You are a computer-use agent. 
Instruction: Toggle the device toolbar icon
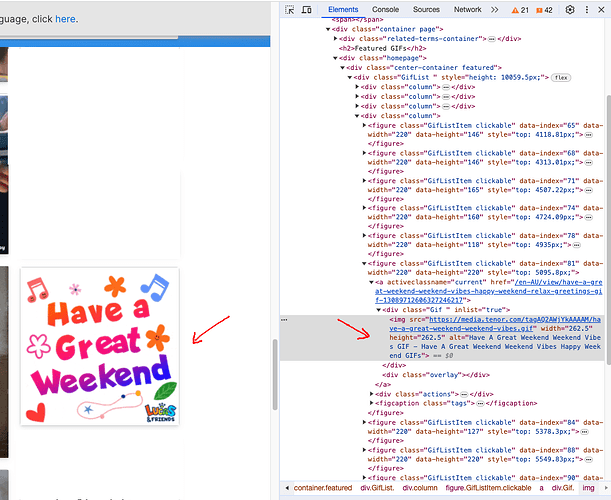coord(307,10)
